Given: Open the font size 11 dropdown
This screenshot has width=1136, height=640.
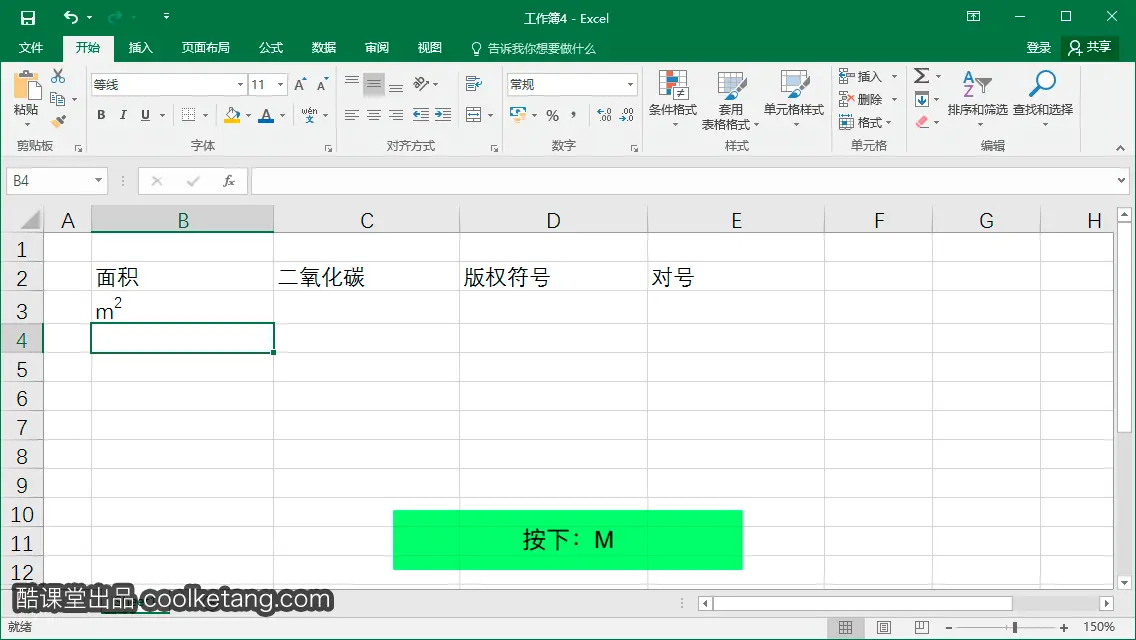Looking at the screenshot, I should (x=280, y=84).
